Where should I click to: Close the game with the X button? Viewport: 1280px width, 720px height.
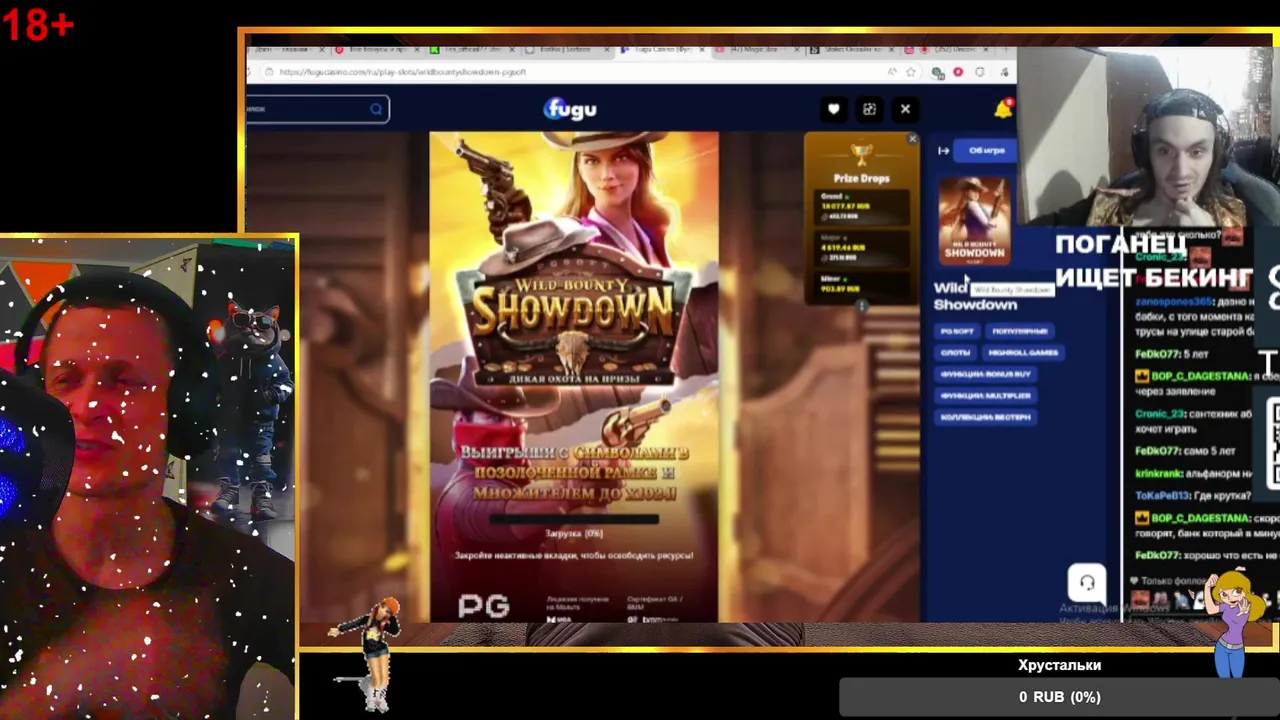(905, 109)
